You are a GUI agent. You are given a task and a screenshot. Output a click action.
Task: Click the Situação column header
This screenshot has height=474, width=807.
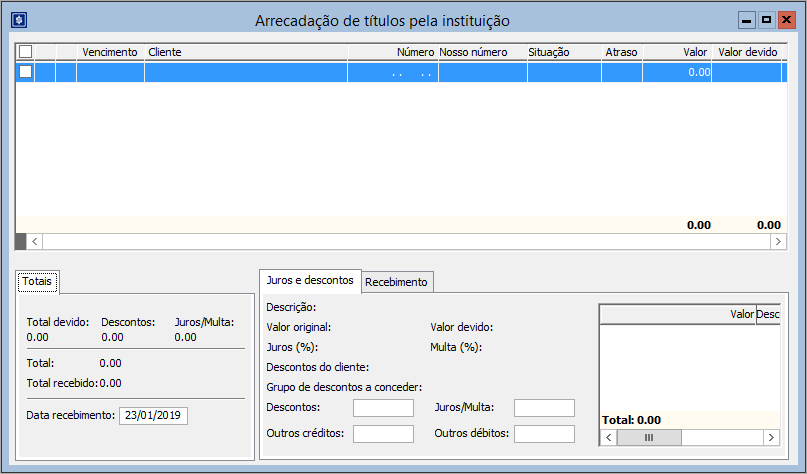coord(549,51)
